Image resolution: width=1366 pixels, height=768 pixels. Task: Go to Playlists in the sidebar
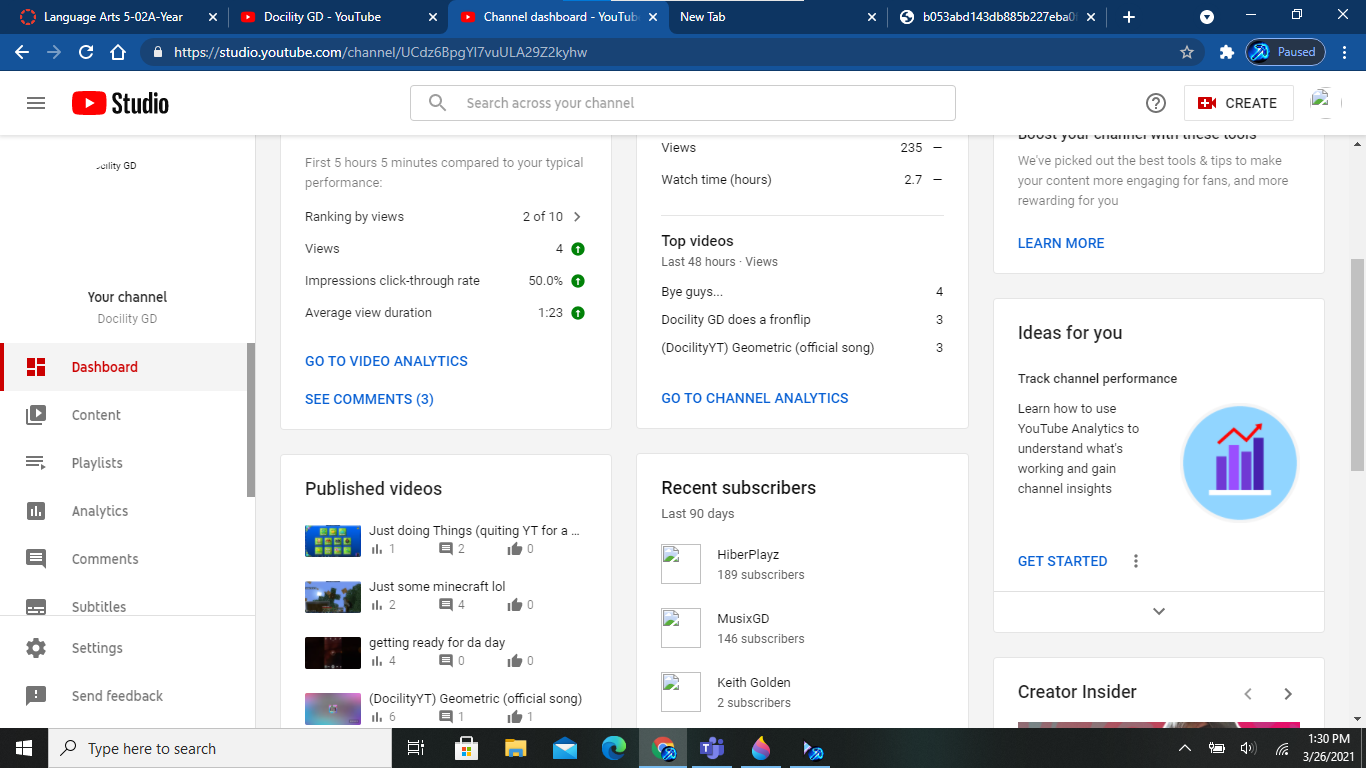(97, 463)
